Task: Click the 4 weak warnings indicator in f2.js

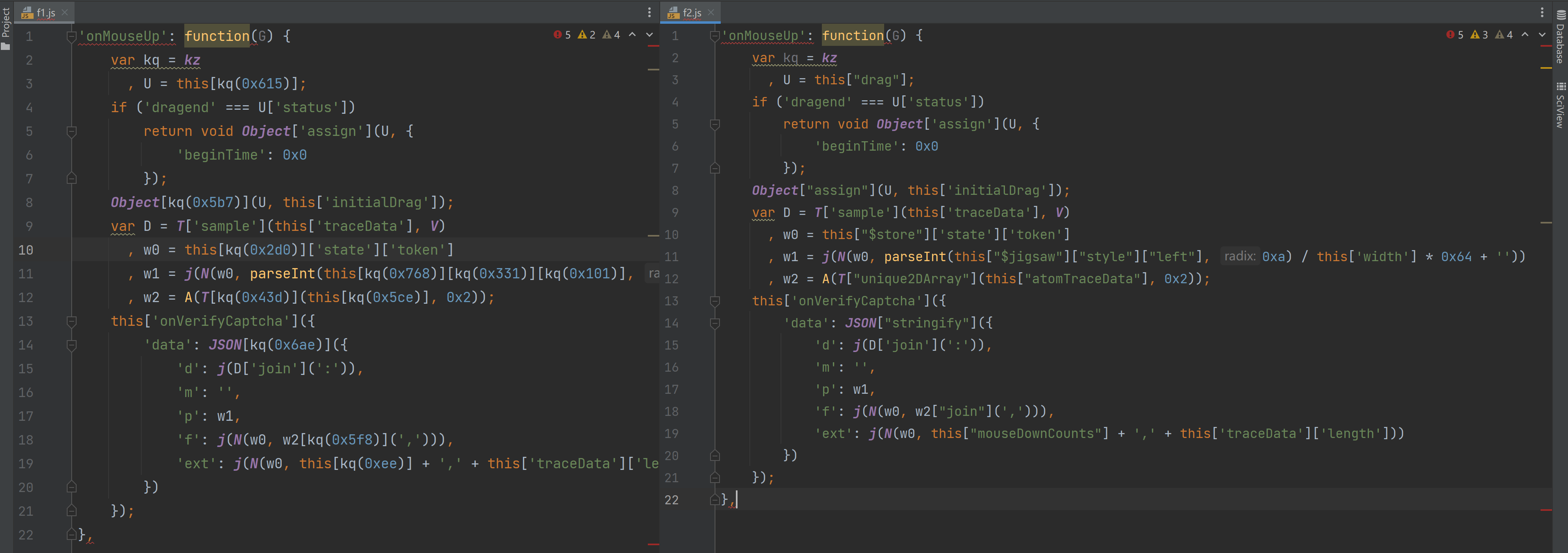Action: (x=1504, y=35)
